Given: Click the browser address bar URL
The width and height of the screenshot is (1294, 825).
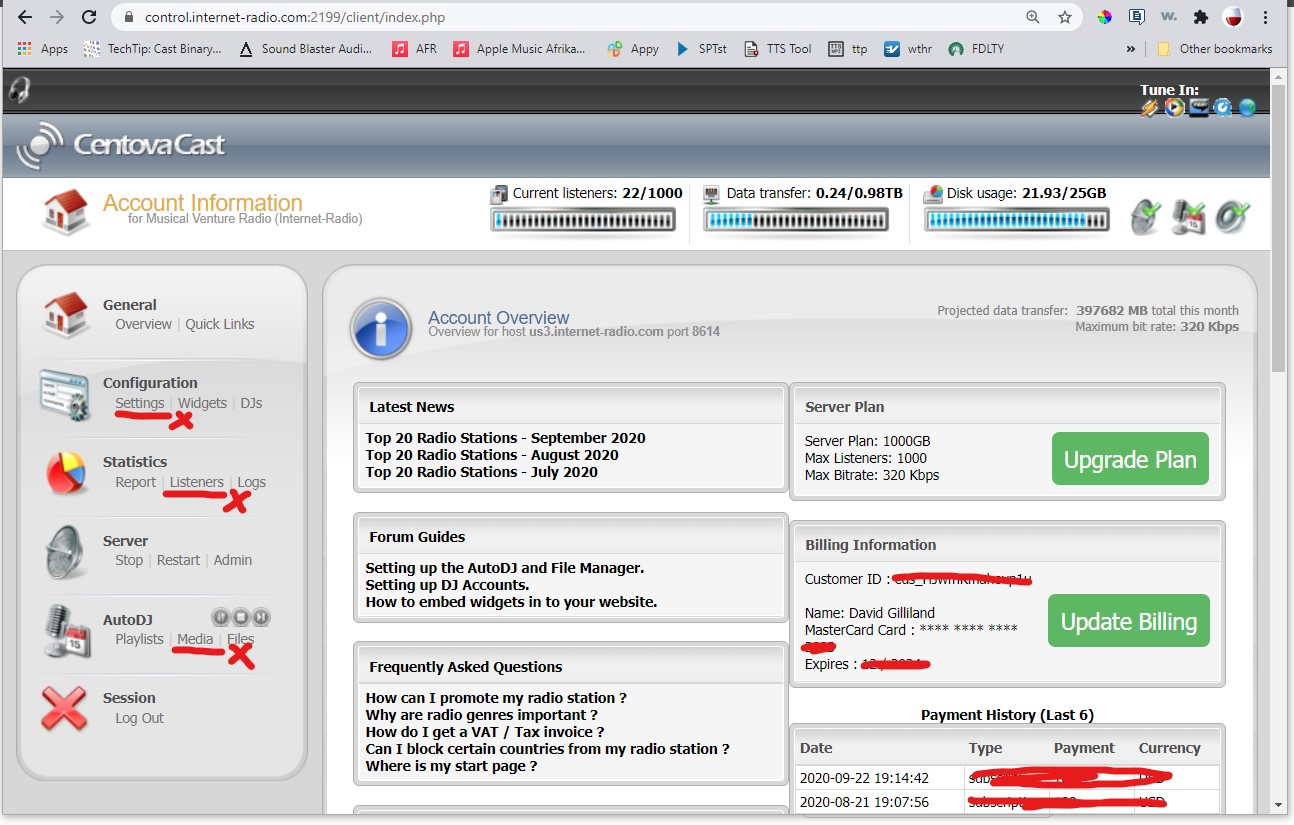Looking at the screenshot, I should (295, 17).
